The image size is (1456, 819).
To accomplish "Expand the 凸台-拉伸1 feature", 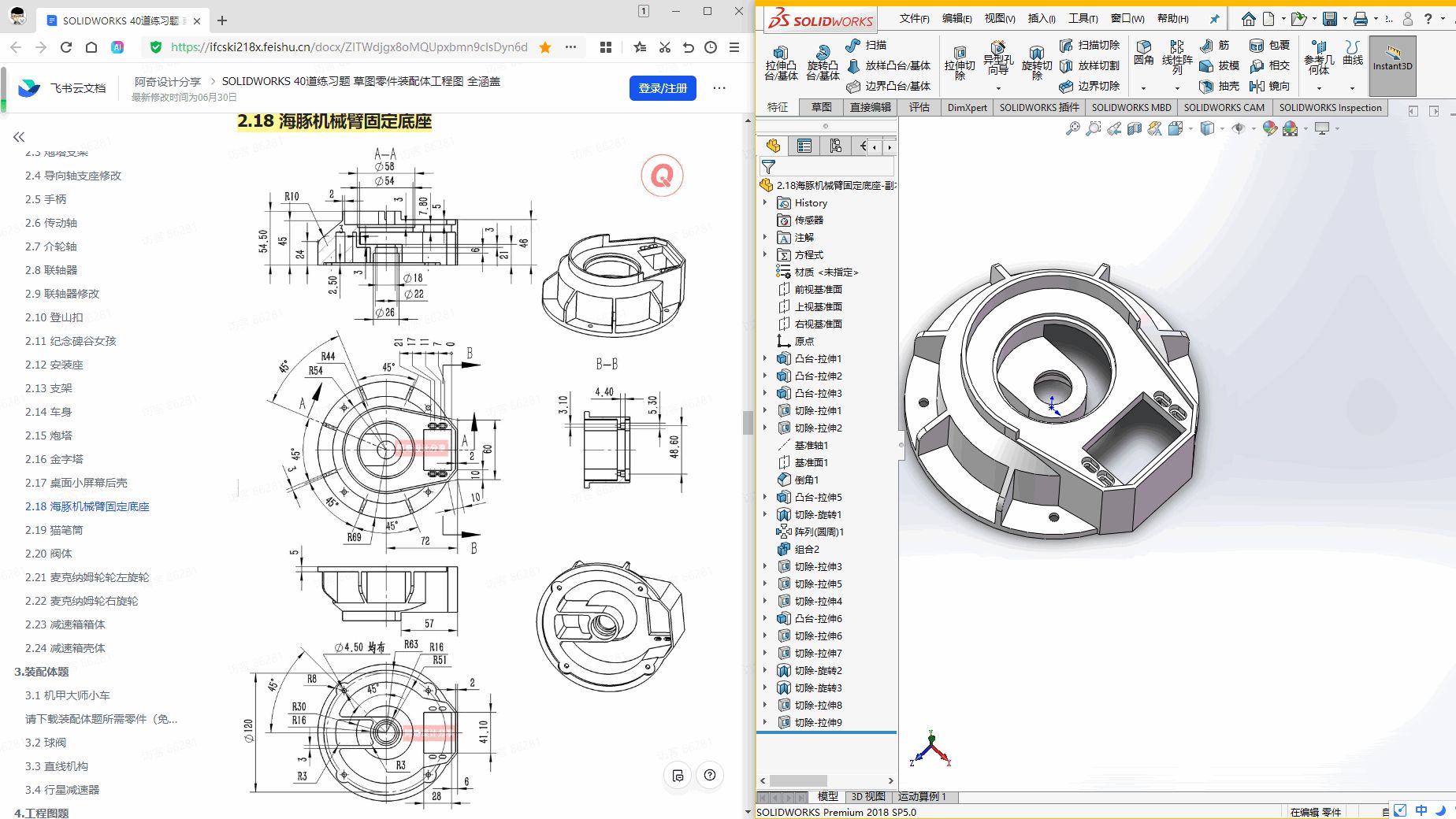I will tap(764, 358).
